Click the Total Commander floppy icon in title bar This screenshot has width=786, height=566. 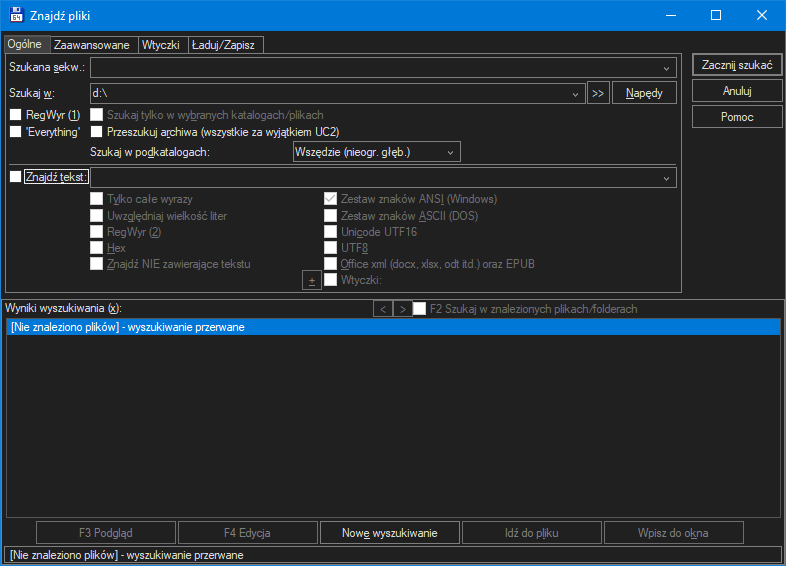click(x=17, y=15)
